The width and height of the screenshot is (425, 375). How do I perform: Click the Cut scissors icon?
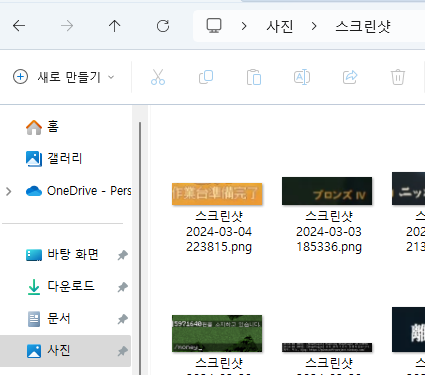[x=158, y=77]
